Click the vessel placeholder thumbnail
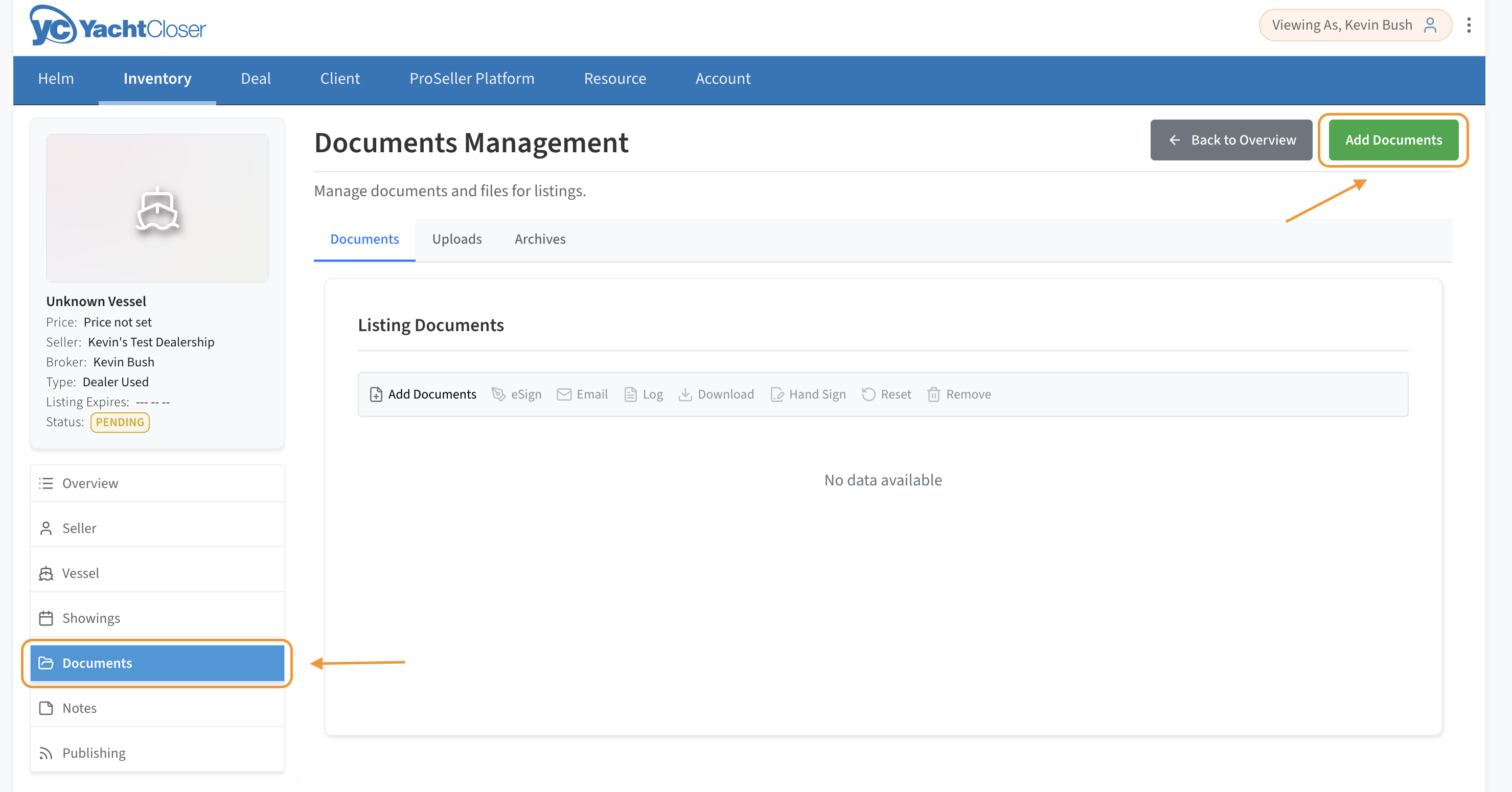Screen dimensions: 1512x792 (x=157, y=207)
